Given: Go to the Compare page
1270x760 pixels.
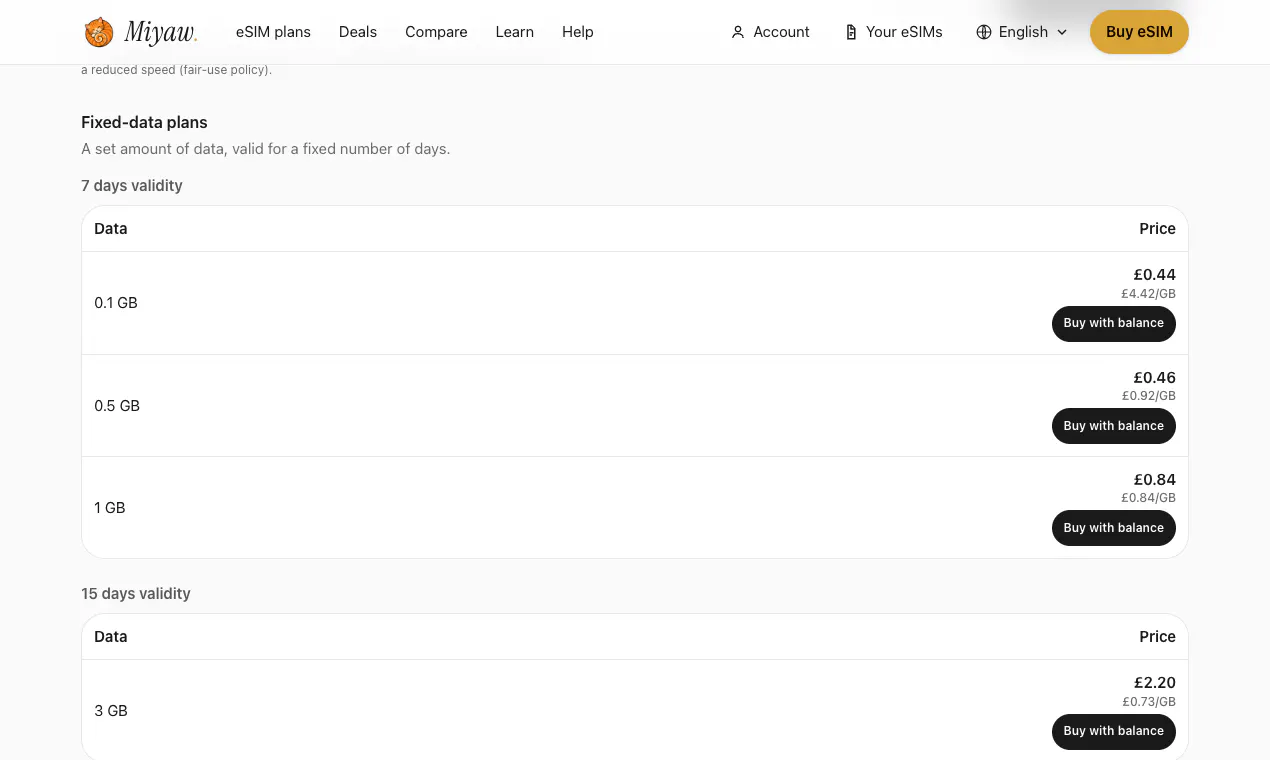Looking at the screenshot, I should pos(436,32).
